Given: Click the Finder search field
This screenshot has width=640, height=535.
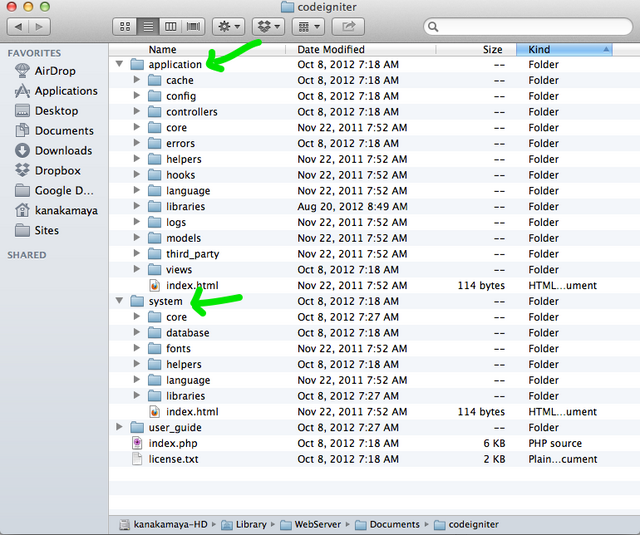Looking at the screenshot, I should 528,27.
